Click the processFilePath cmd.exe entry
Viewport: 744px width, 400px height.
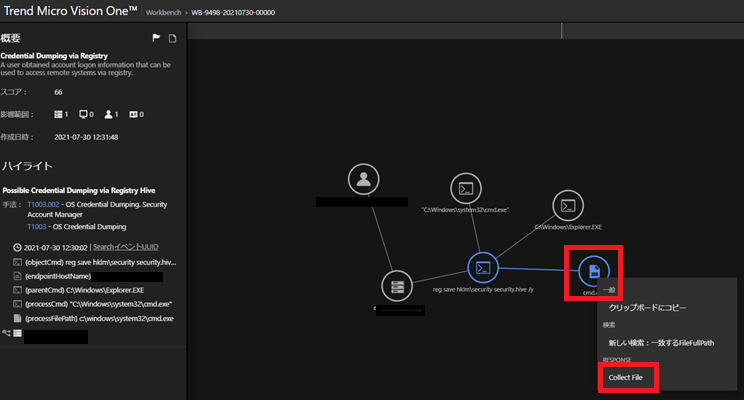pyautogui.click(x=99, y=318)
